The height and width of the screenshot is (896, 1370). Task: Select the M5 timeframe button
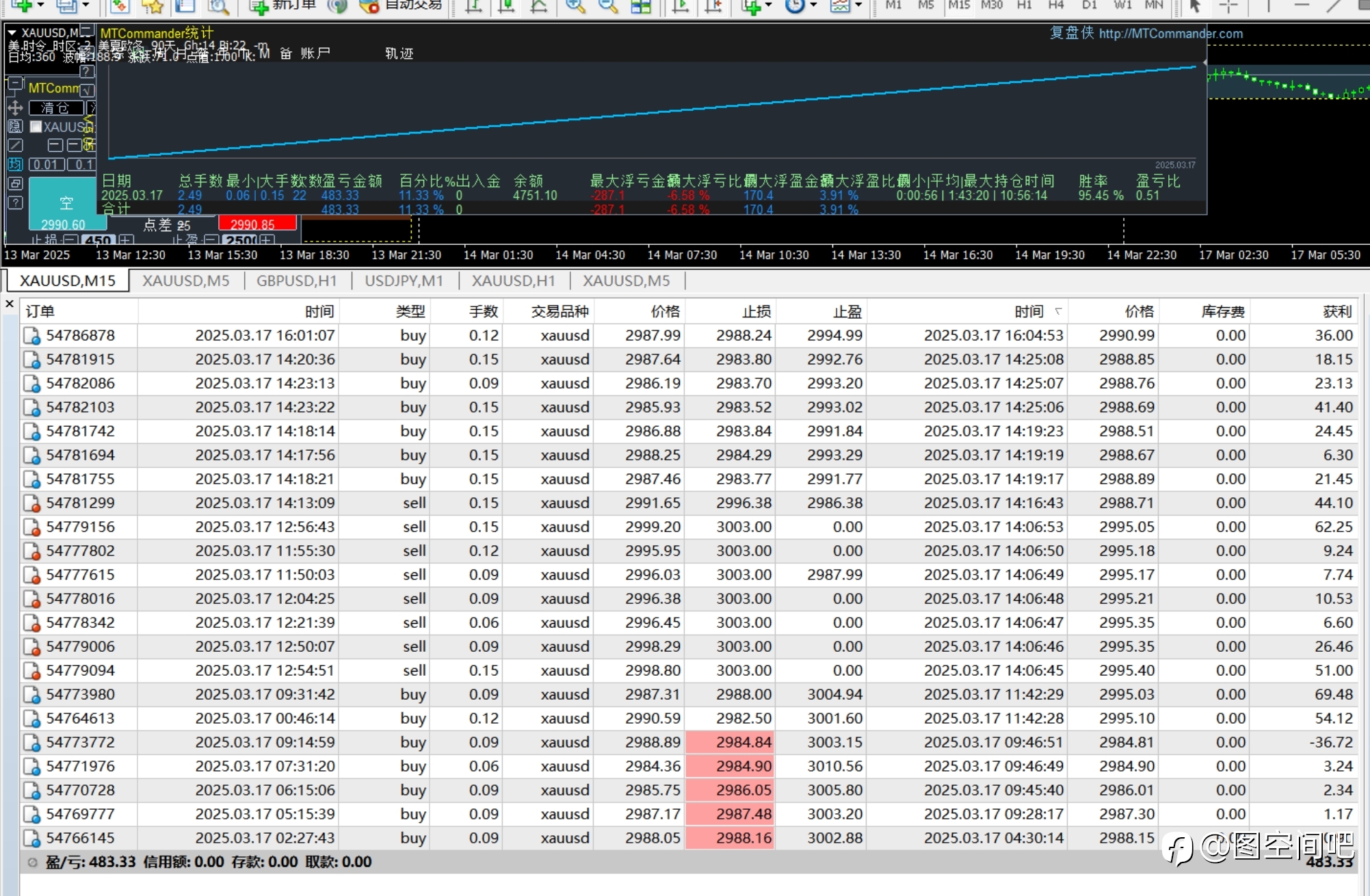point(925,5)
